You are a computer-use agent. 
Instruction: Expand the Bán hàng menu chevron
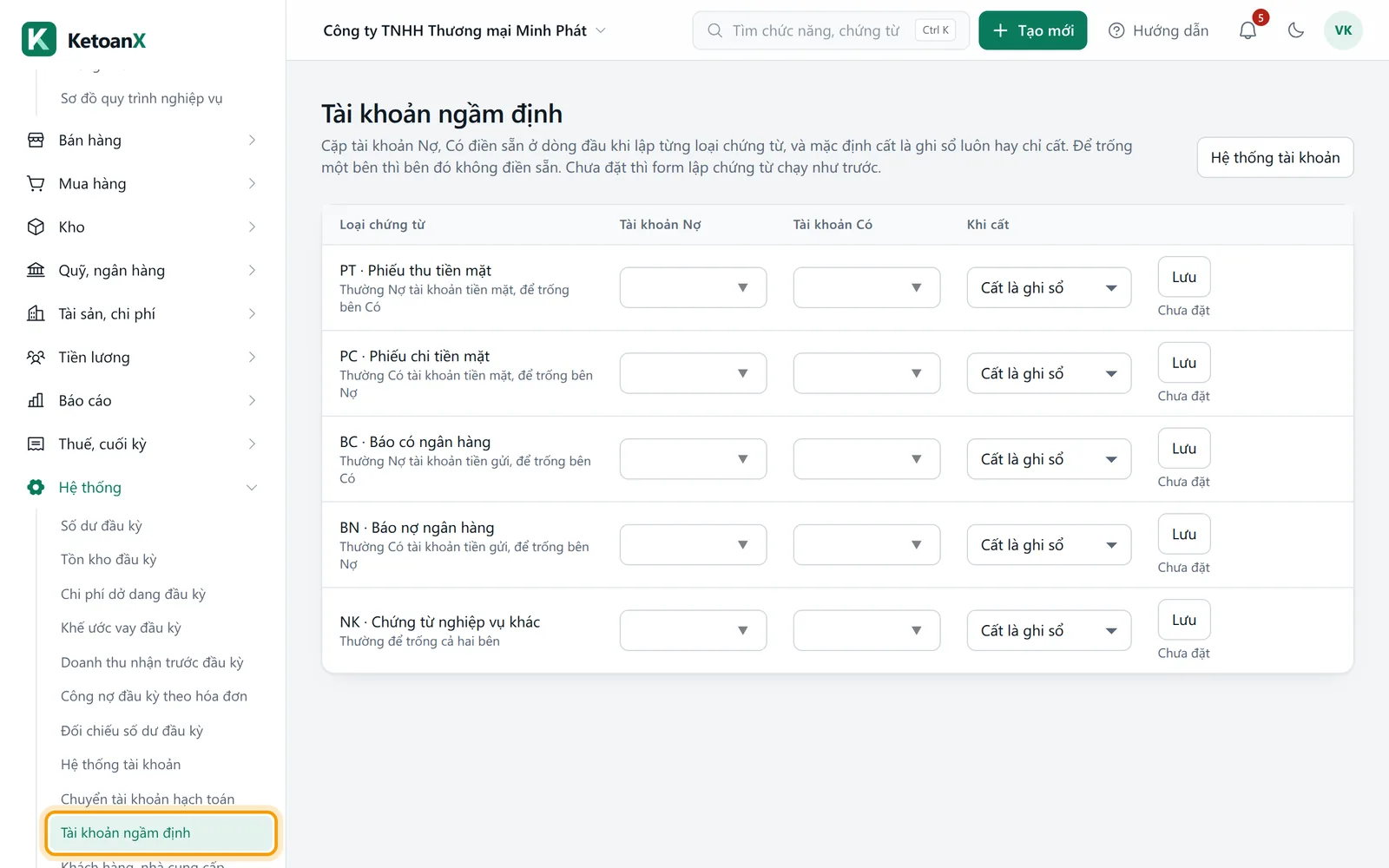coord(252,140)
